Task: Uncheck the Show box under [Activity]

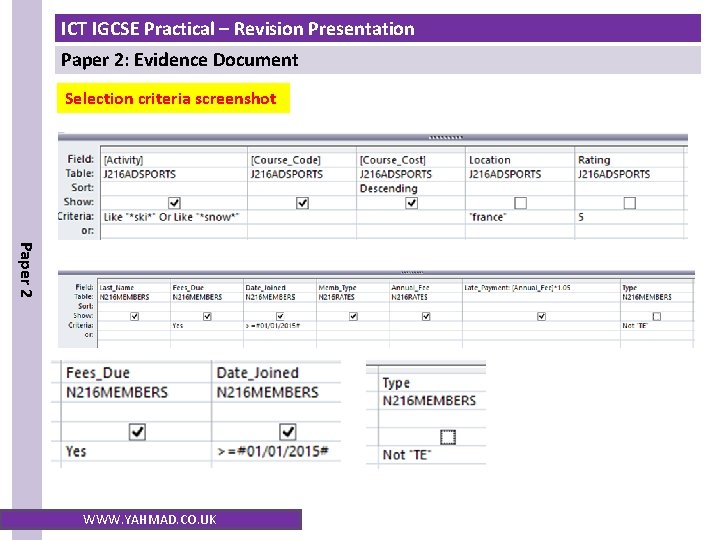Action: [x=175, y=202]
